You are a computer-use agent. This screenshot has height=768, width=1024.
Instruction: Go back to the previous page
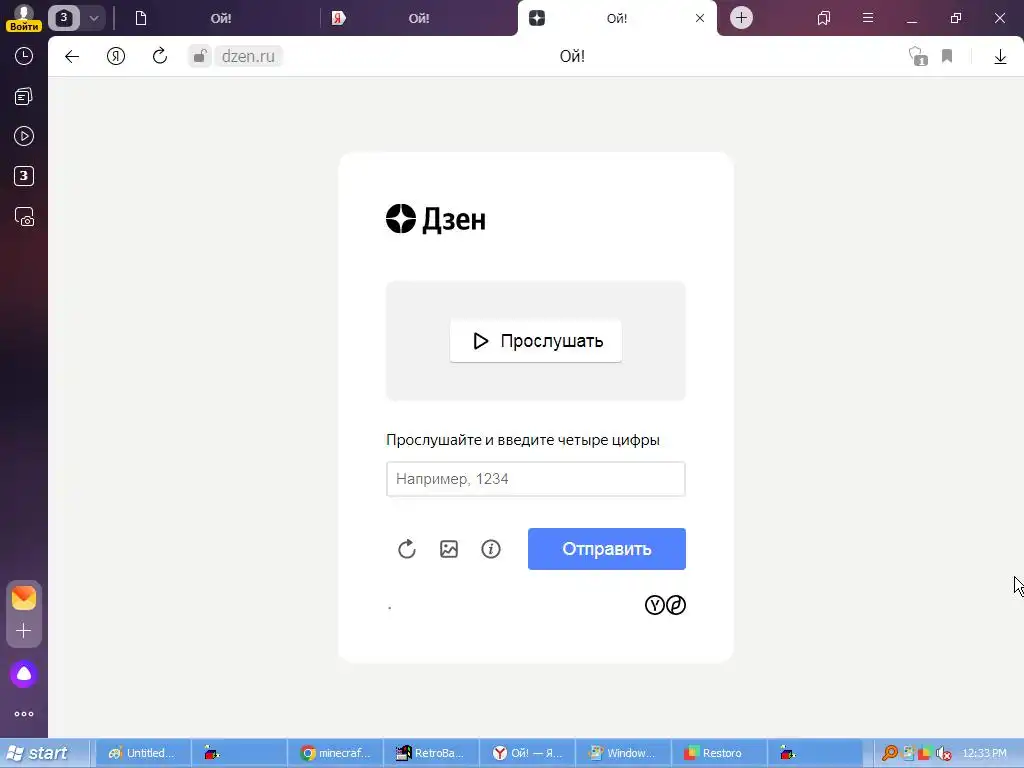(72, 56)
